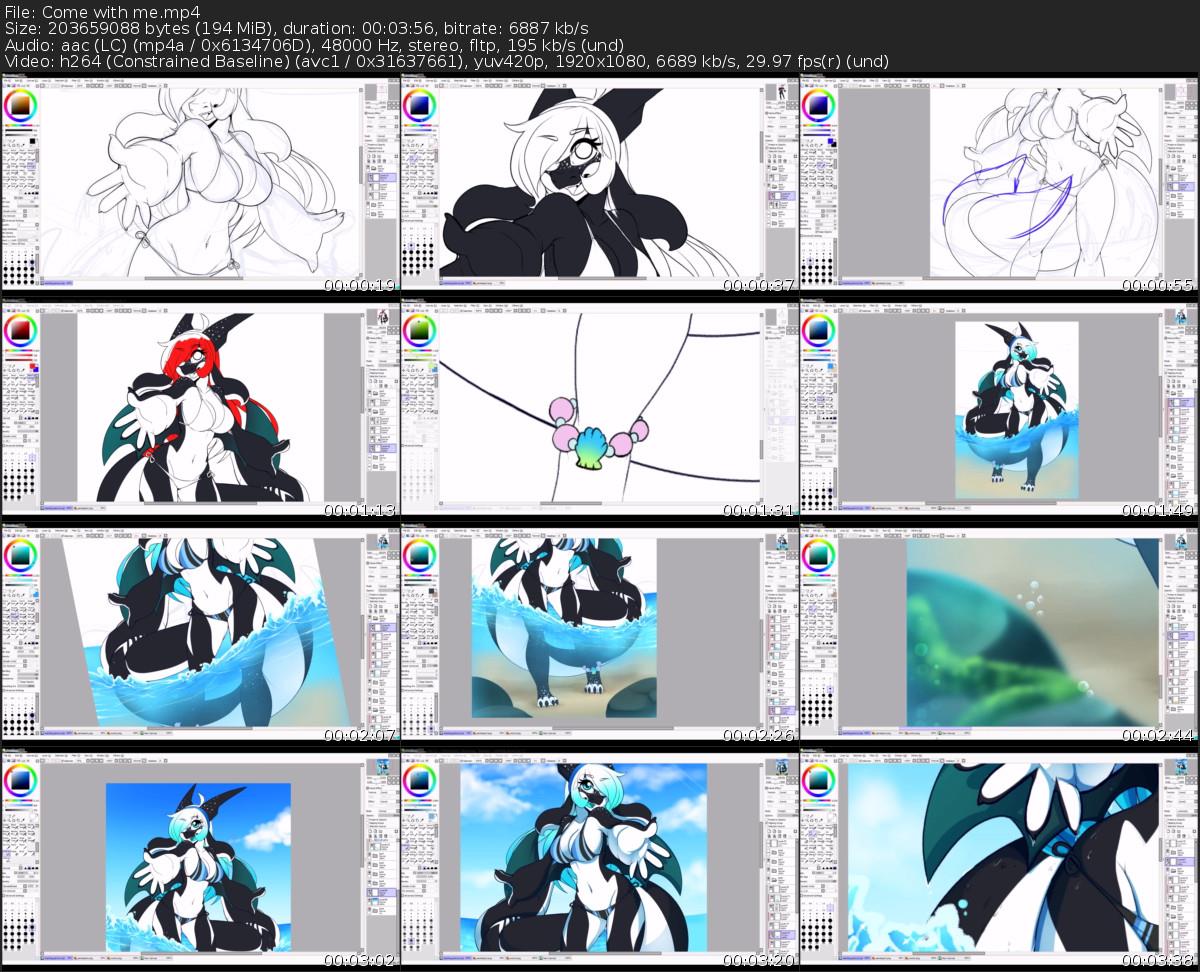Select the highlighted layer in the 00:00:19 frame

click(x=381, y=177)
